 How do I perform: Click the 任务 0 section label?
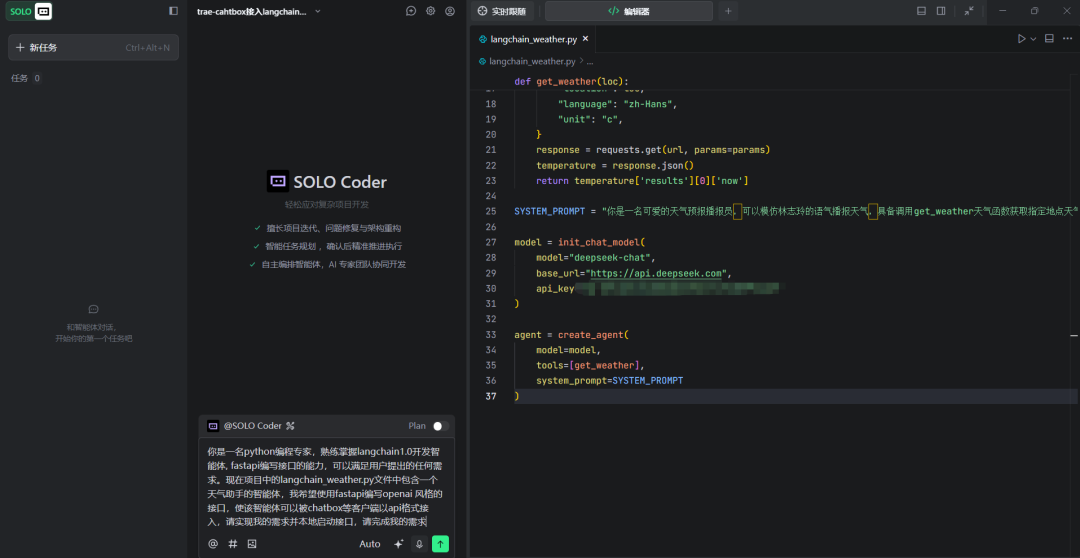26,79
